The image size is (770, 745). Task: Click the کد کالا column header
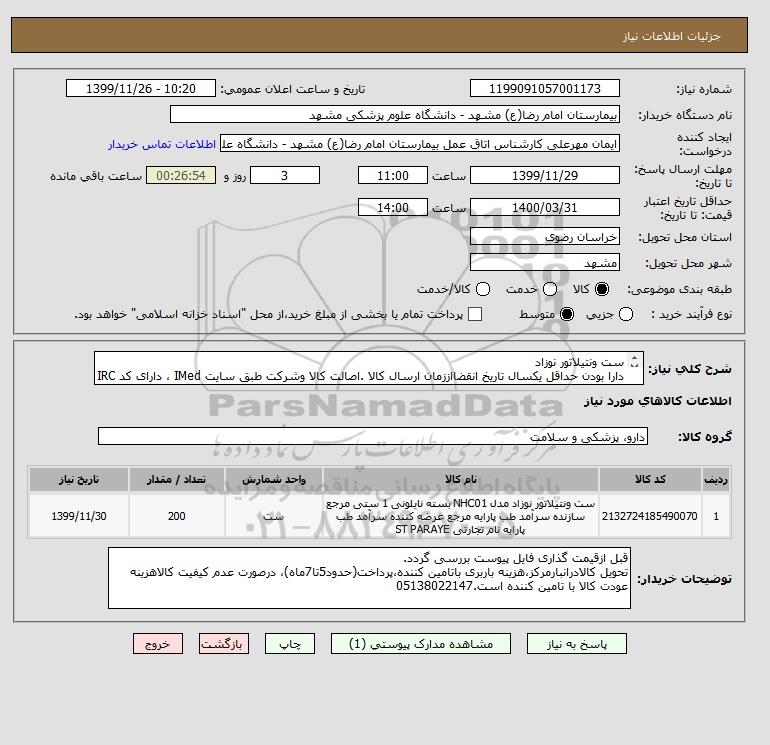[650, 479]
